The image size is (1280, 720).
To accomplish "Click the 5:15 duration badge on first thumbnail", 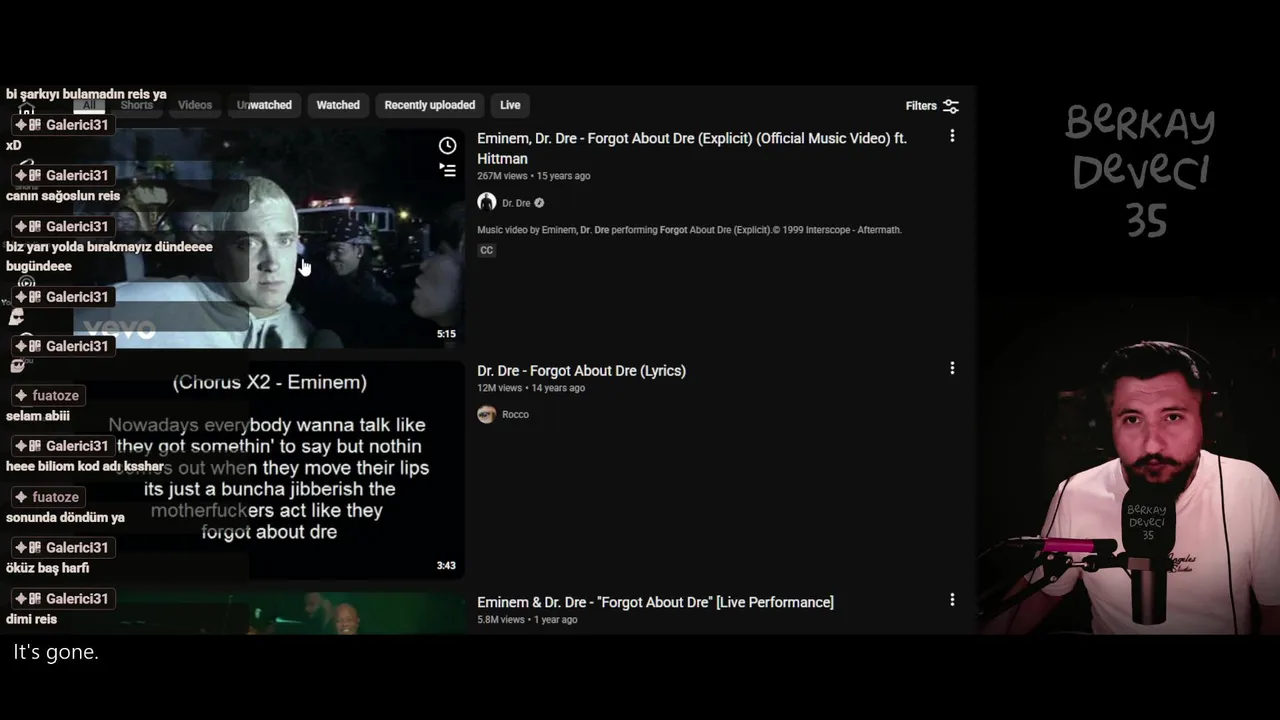I will click(x=446, y=334).
